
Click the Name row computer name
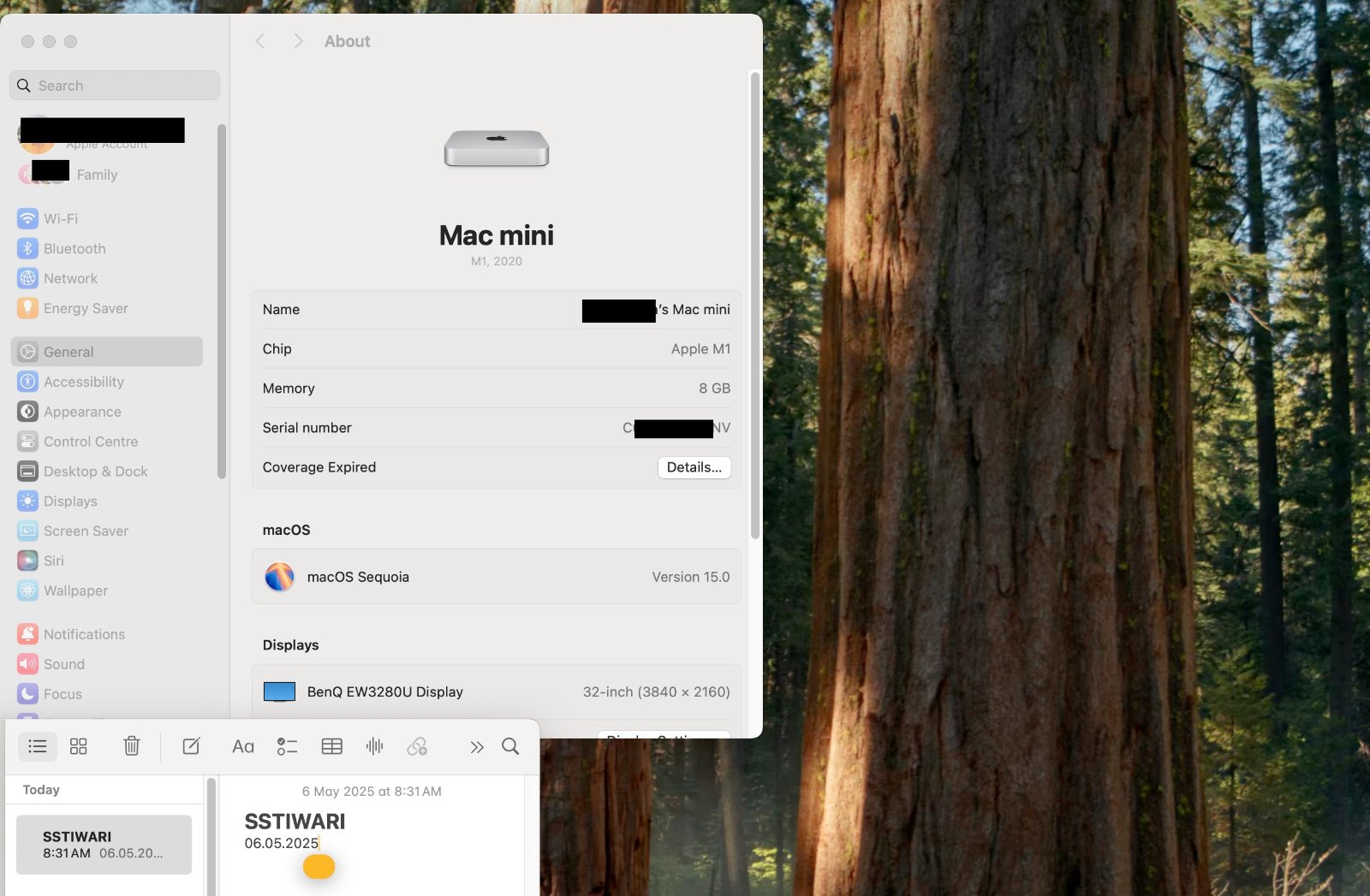click(x=657, y=310)
